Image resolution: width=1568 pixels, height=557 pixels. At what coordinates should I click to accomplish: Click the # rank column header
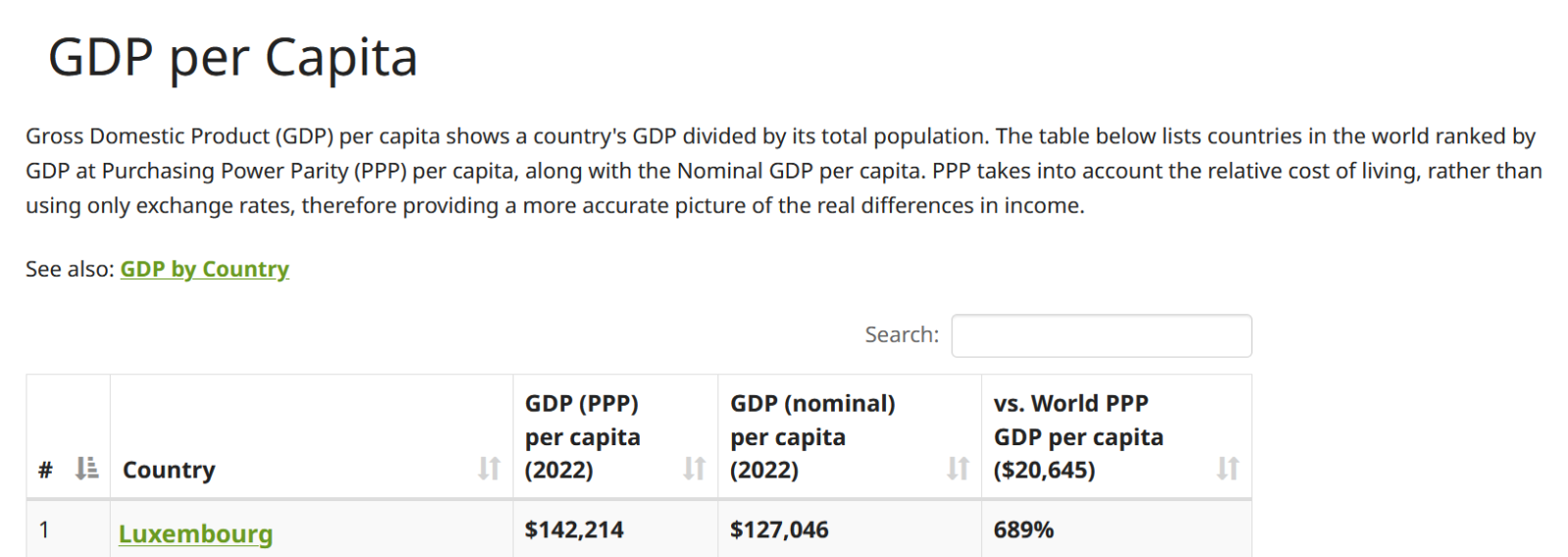68,436
